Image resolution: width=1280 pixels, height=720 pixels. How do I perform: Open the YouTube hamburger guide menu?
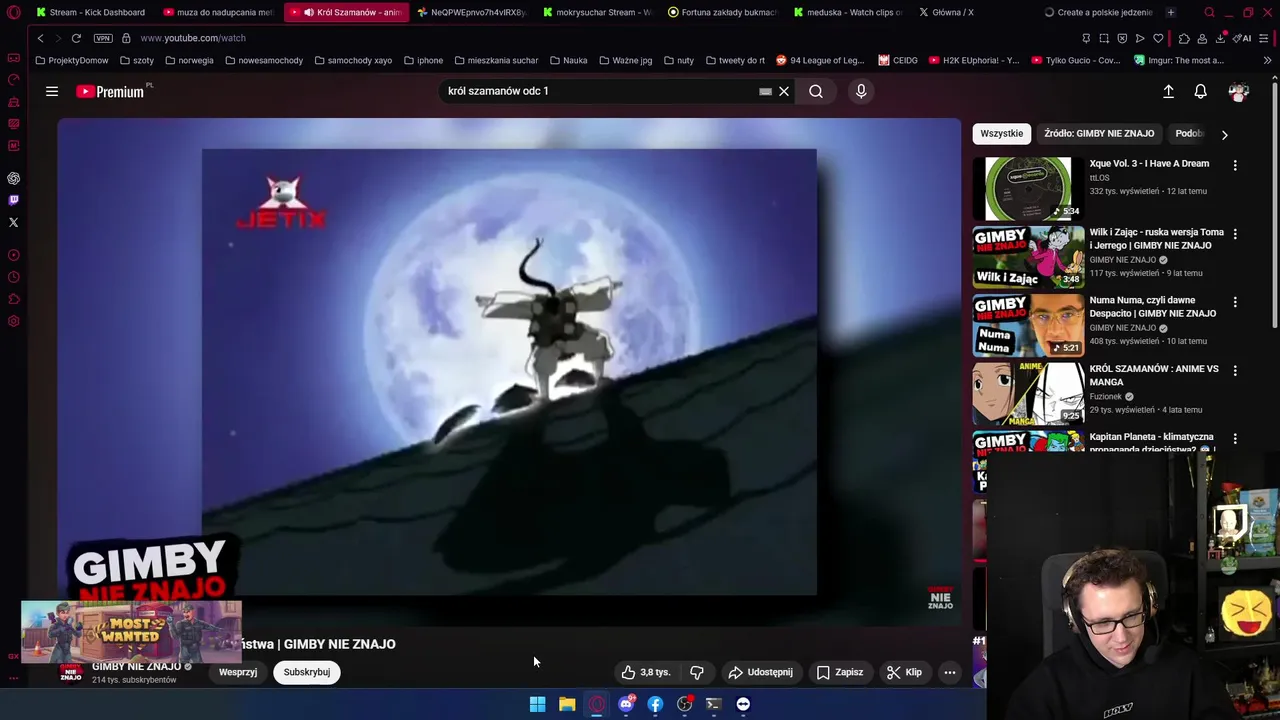coord(52,91)
